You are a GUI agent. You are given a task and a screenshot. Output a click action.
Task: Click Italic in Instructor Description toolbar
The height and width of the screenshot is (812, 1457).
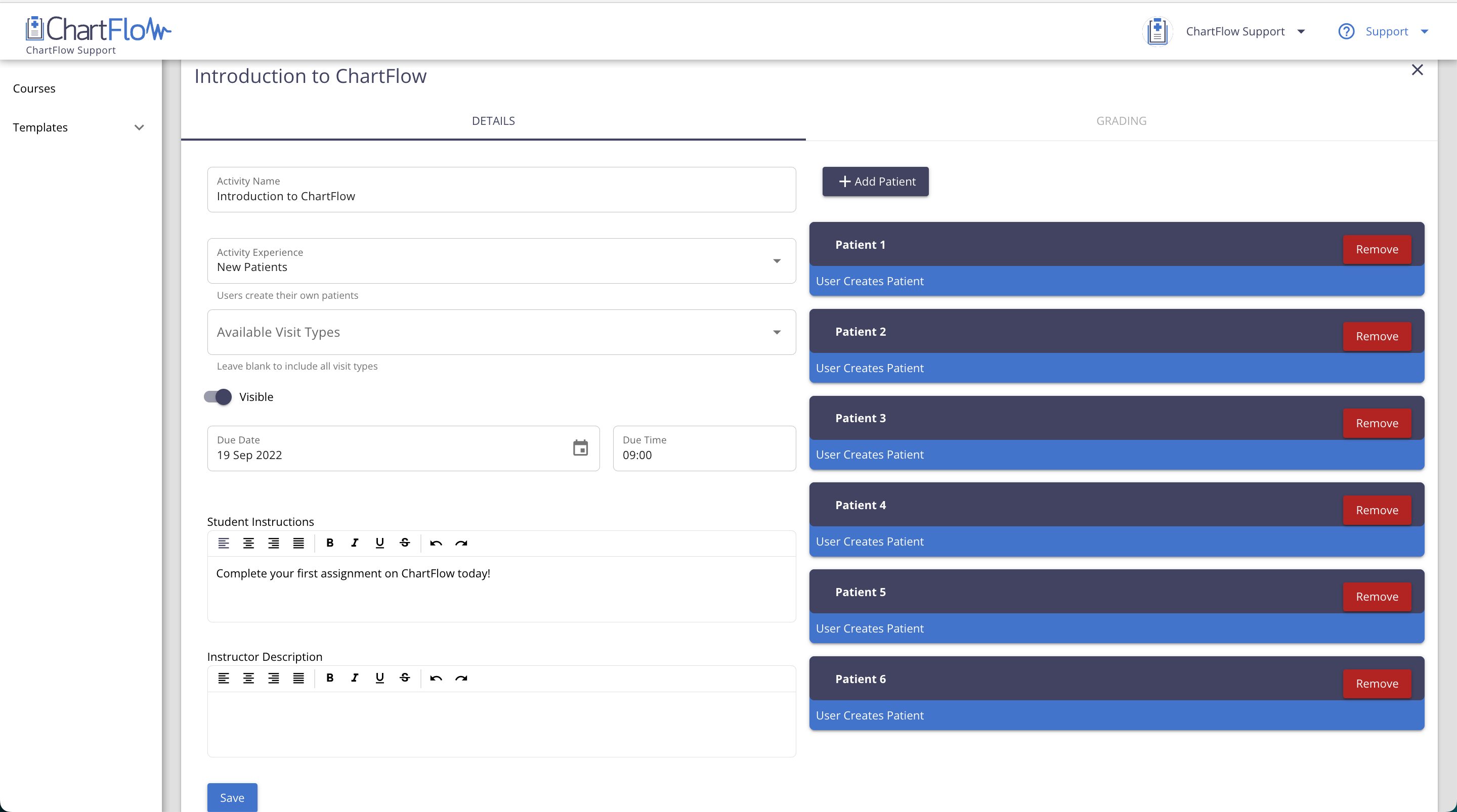point(355,678)
